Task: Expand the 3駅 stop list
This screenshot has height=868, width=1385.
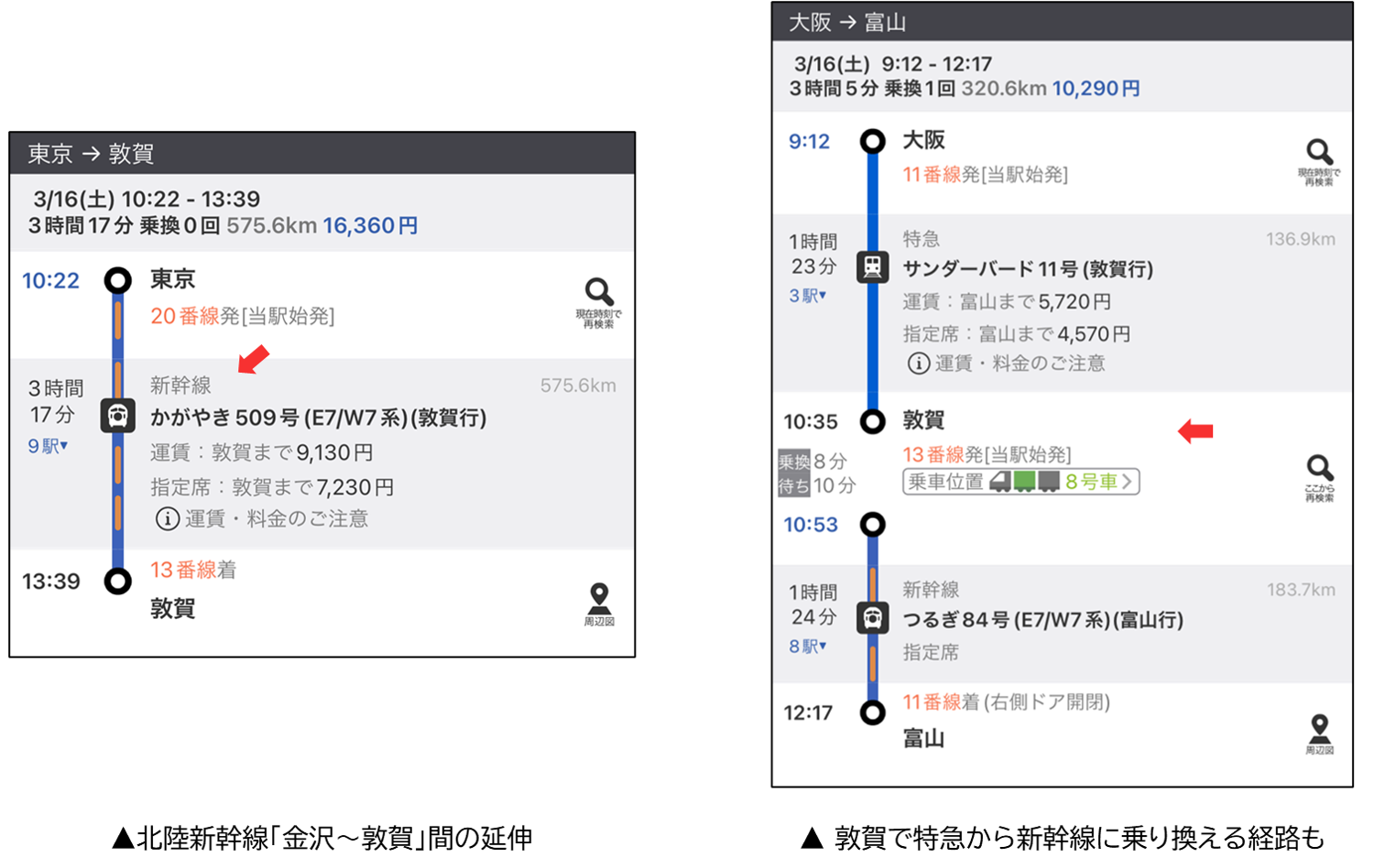Action: pyautogui.click(x=808, y=296)
